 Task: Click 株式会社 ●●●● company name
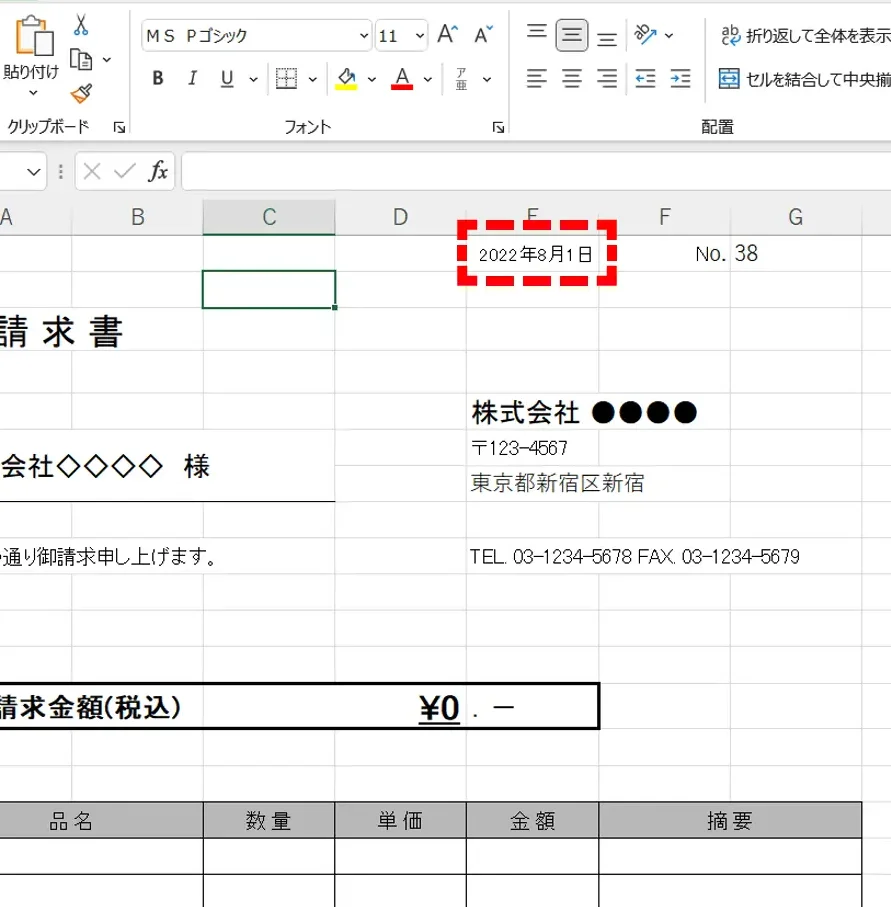pos(584,412)
